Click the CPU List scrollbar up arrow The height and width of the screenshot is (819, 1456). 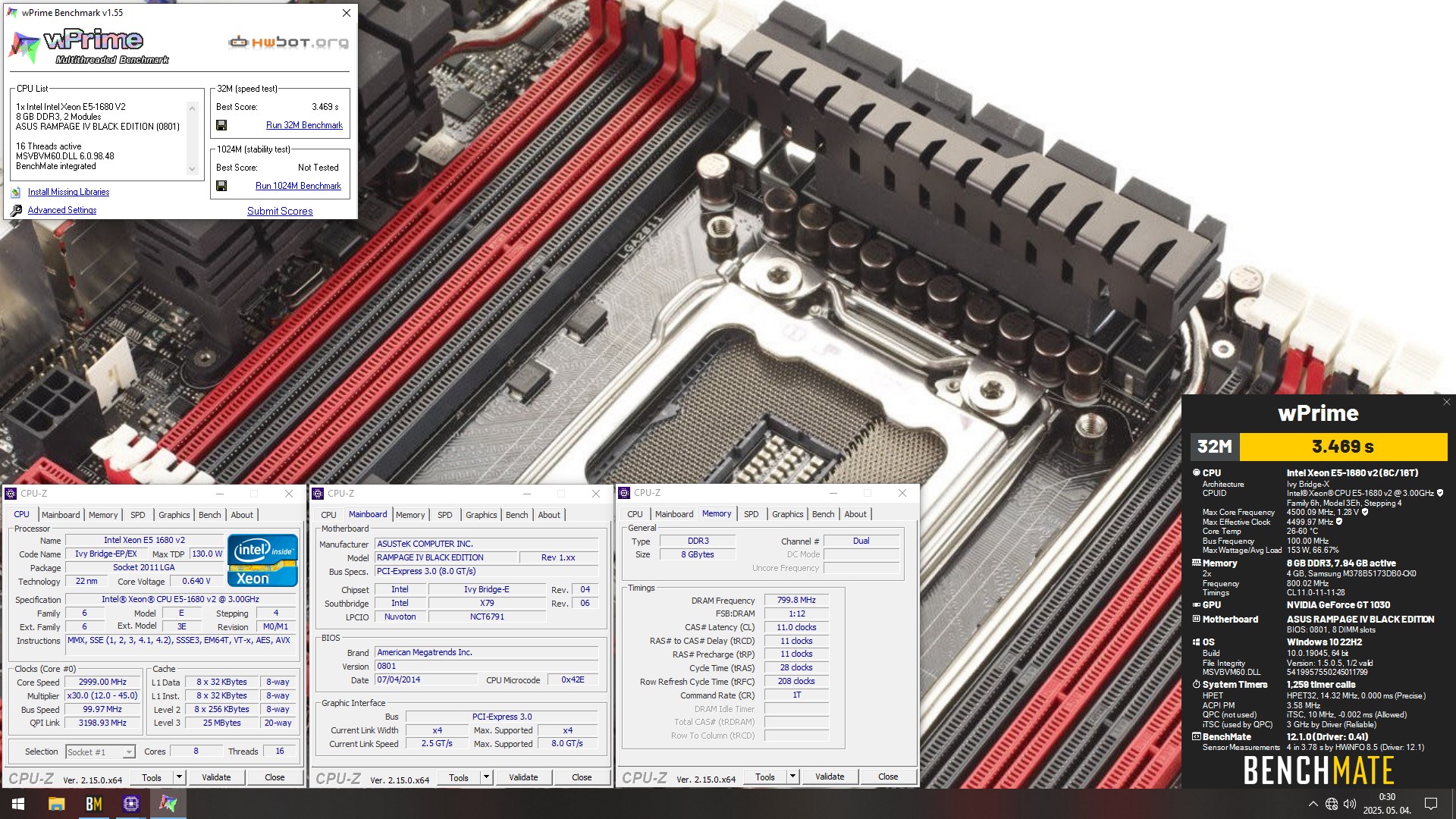(x=192, y=108)
